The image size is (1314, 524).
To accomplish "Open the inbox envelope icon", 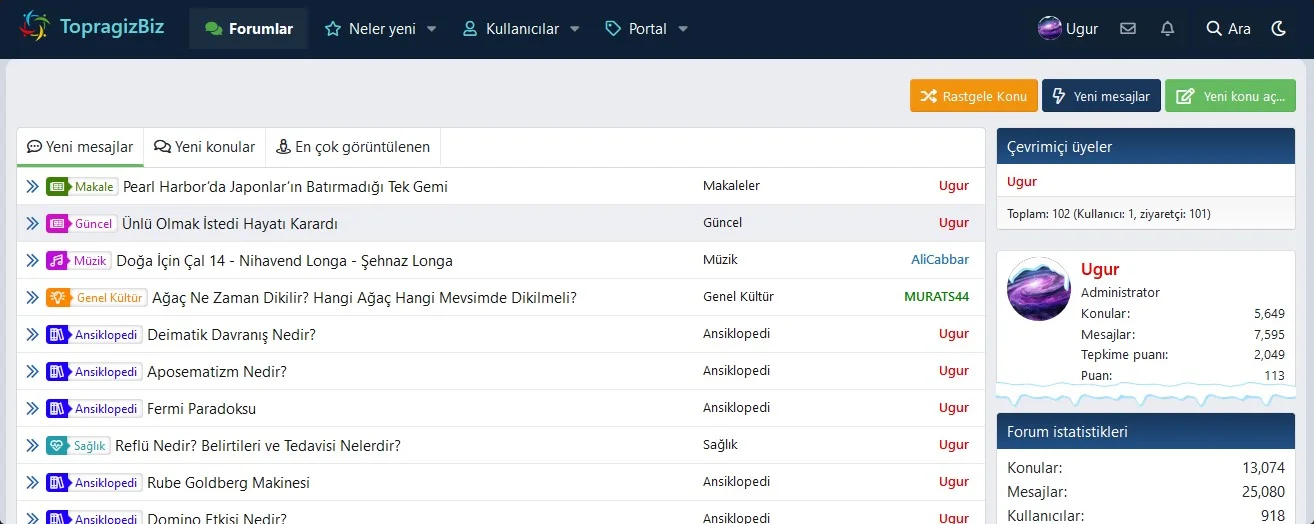I will click(x=1128, y=29).
